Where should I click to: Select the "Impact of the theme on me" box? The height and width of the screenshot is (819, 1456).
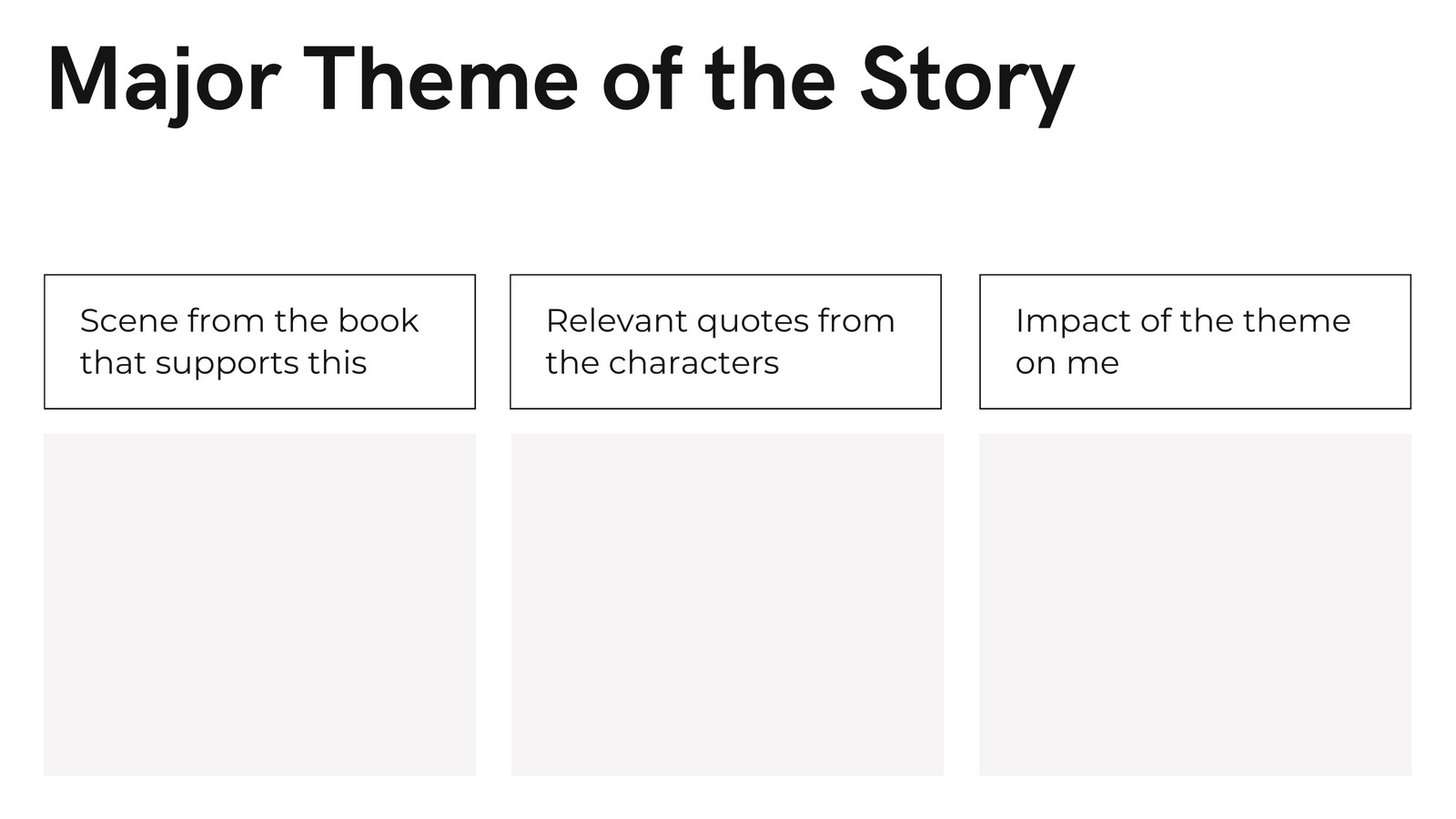point(1195,341)
